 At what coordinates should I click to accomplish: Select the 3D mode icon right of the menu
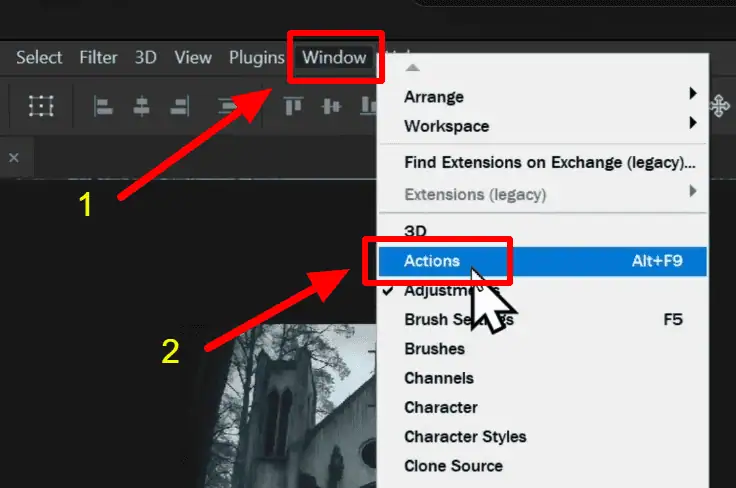719,105
